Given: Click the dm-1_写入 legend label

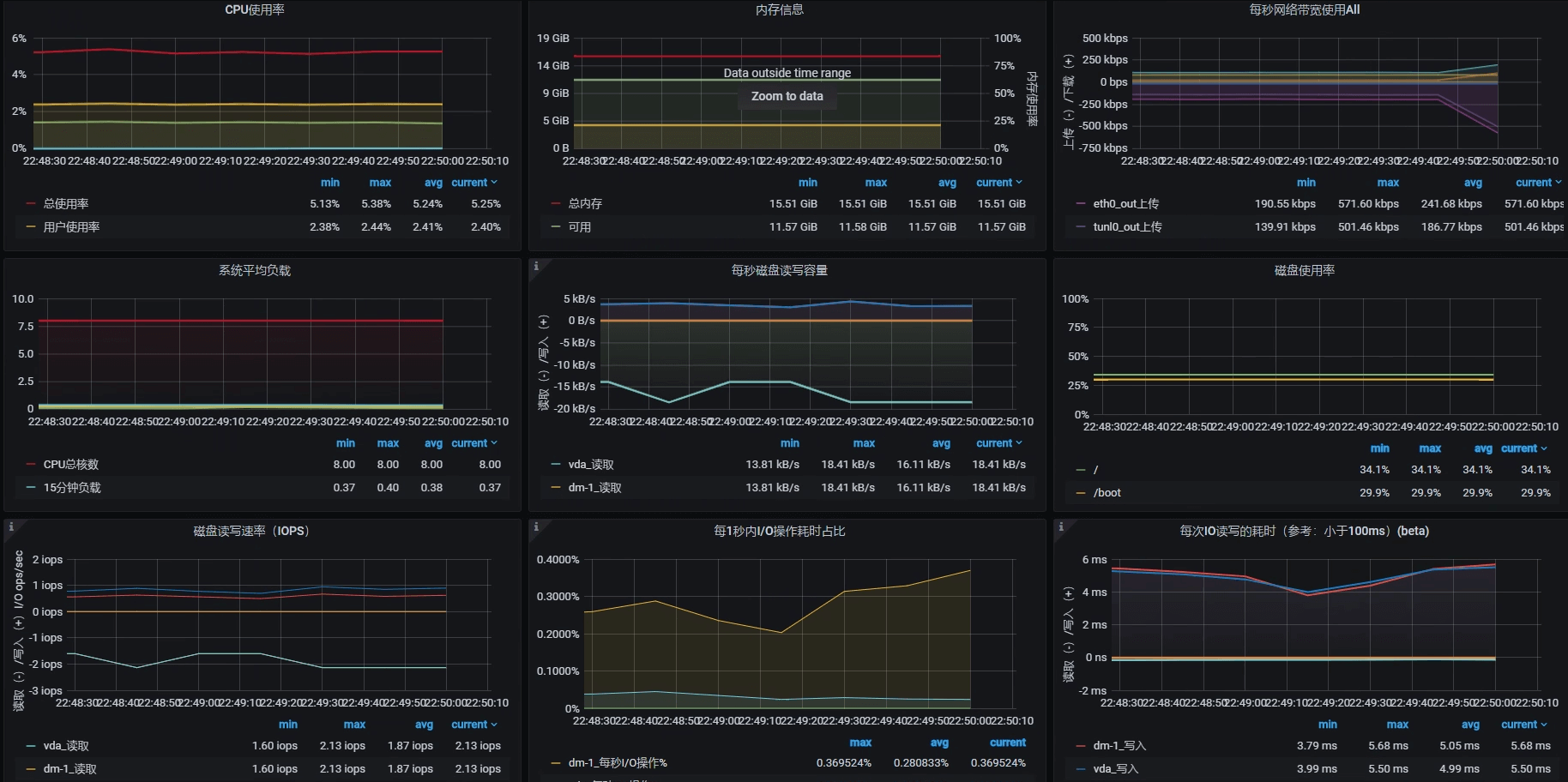Looking at the screenshot, I should click(1119, 746).
